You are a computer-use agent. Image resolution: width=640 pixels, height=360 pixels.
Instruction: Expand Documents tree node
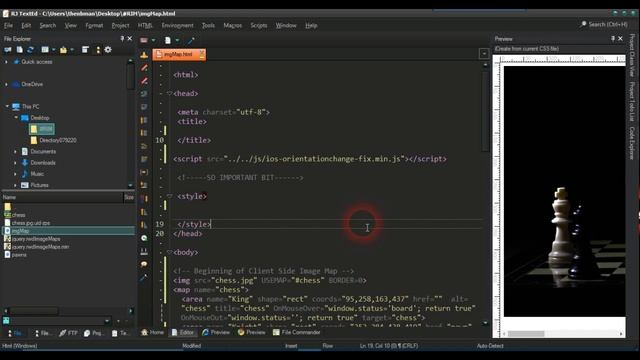click(x=16, y=151)
